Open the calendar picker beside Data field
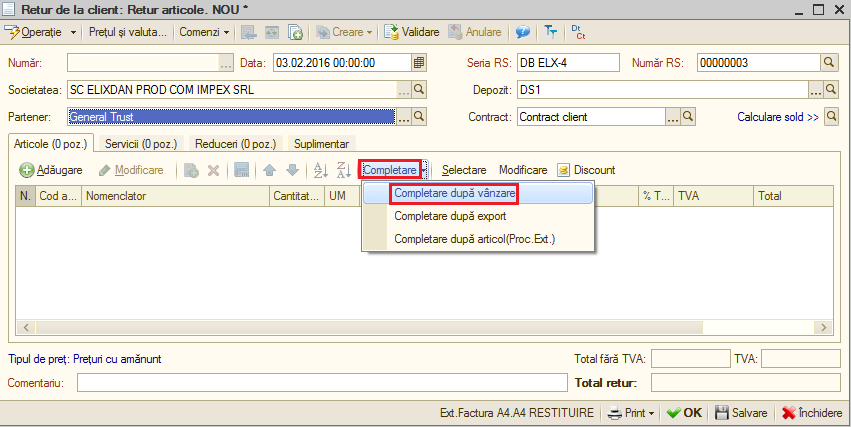The width and height of the screenshot is (851, 427). [418, 63]
